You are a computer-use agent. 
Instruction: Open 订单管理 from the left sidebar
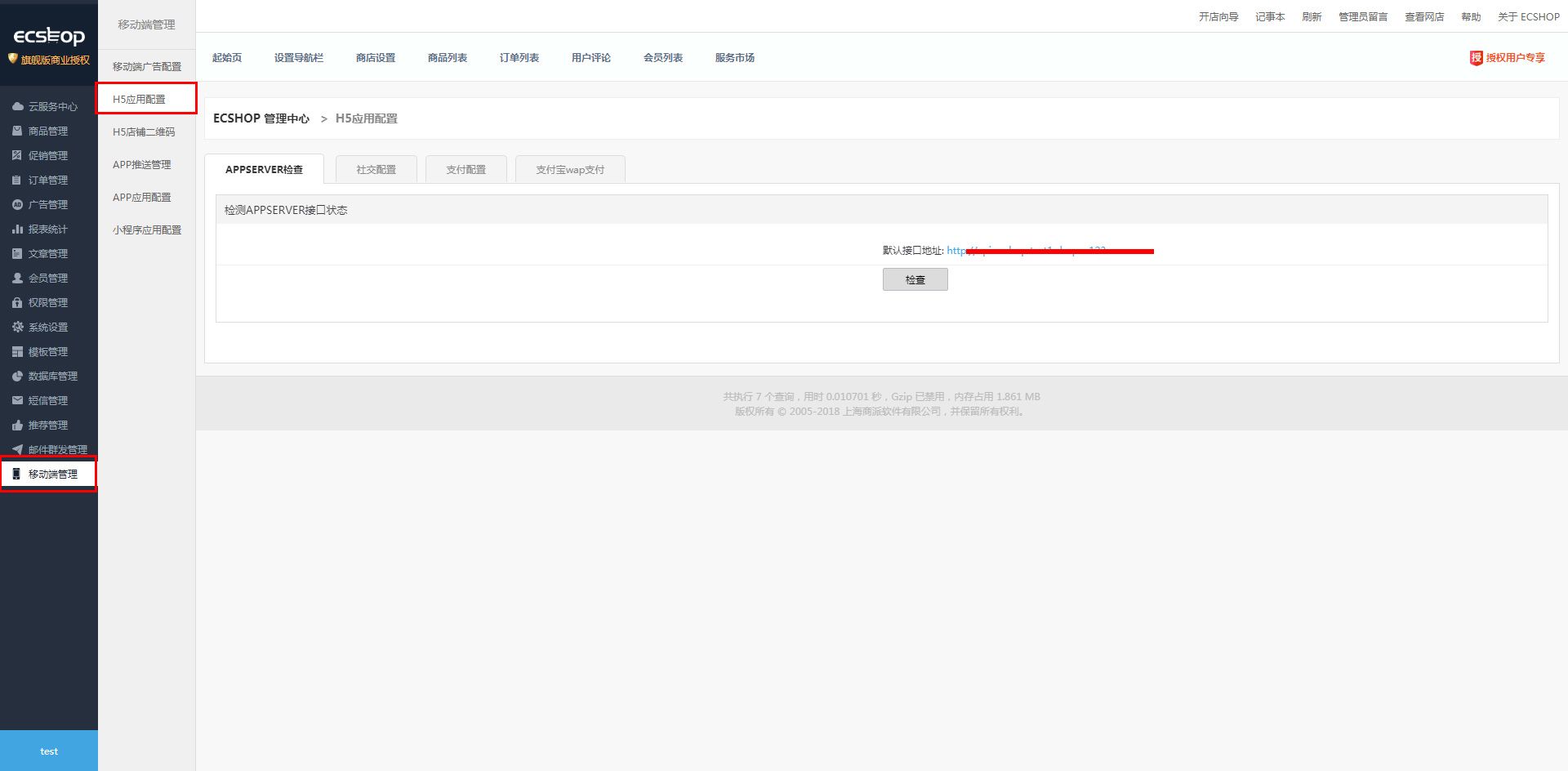[16, 180]
